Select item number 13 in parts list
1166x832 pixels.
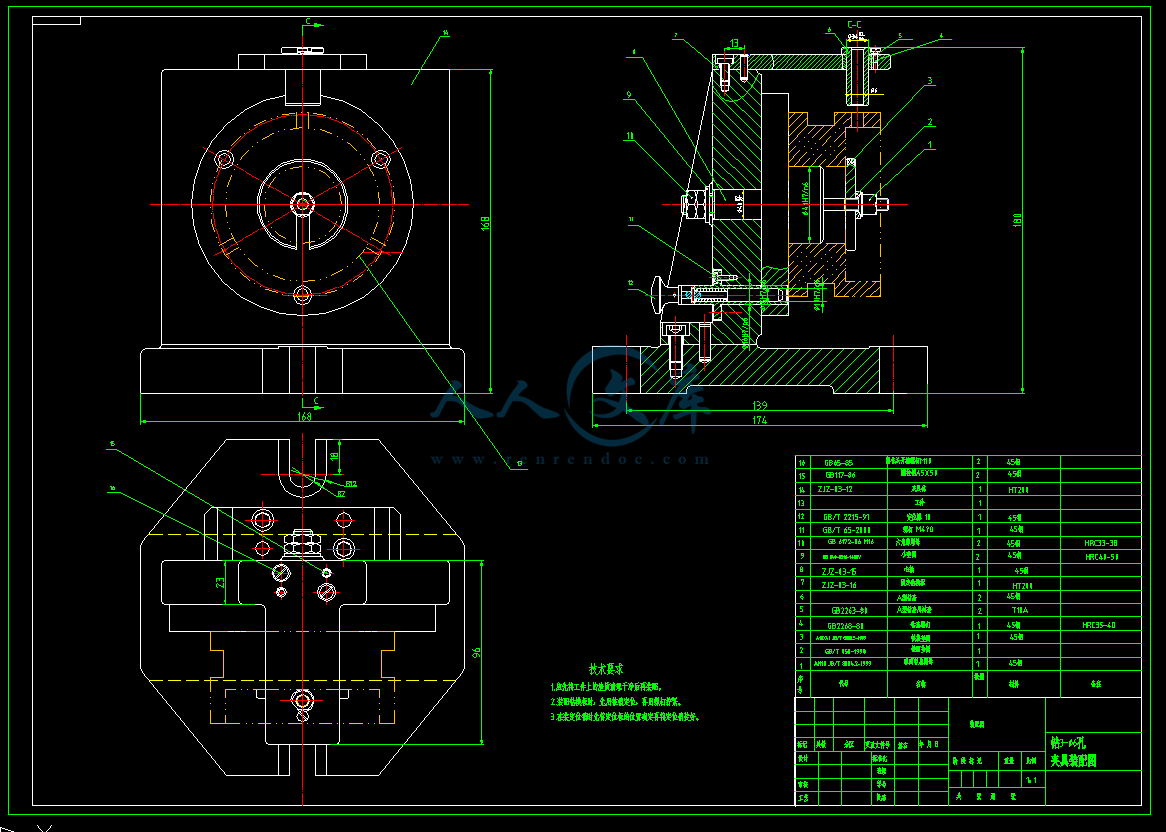click(802, 503)
